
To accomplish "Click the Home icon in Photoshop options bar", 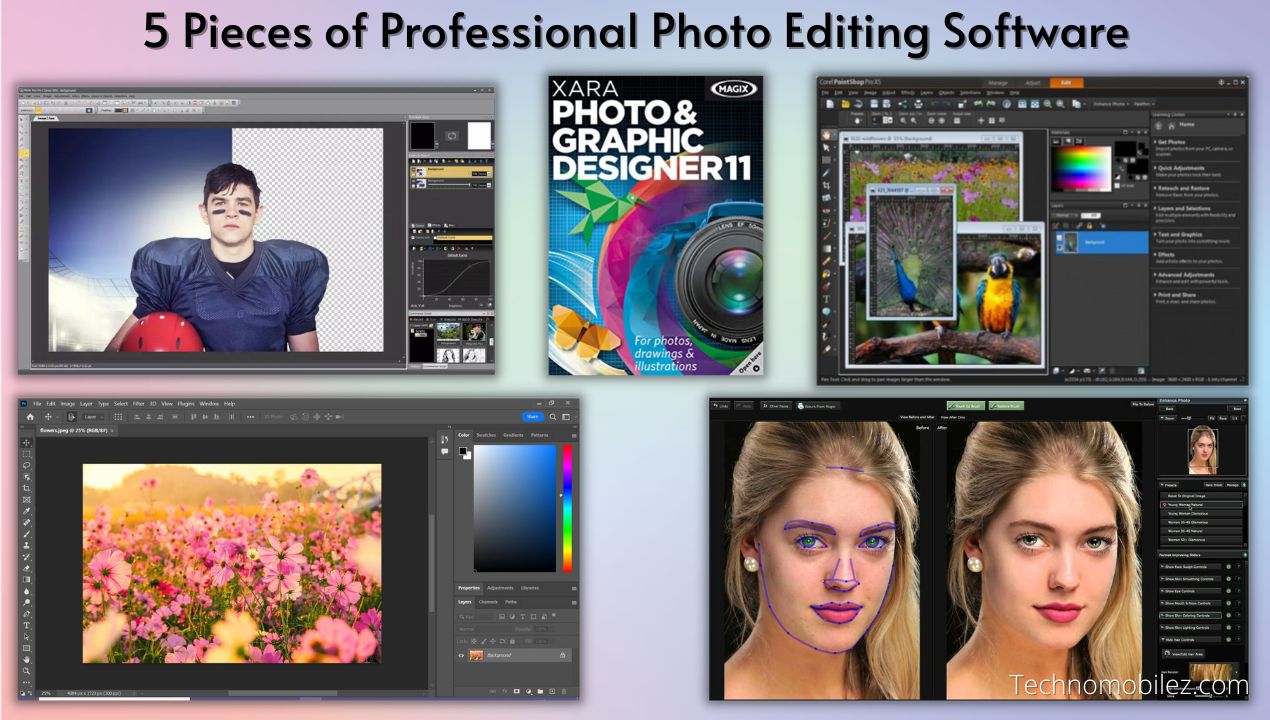I will pyautogui.click(x=30, y=416).
